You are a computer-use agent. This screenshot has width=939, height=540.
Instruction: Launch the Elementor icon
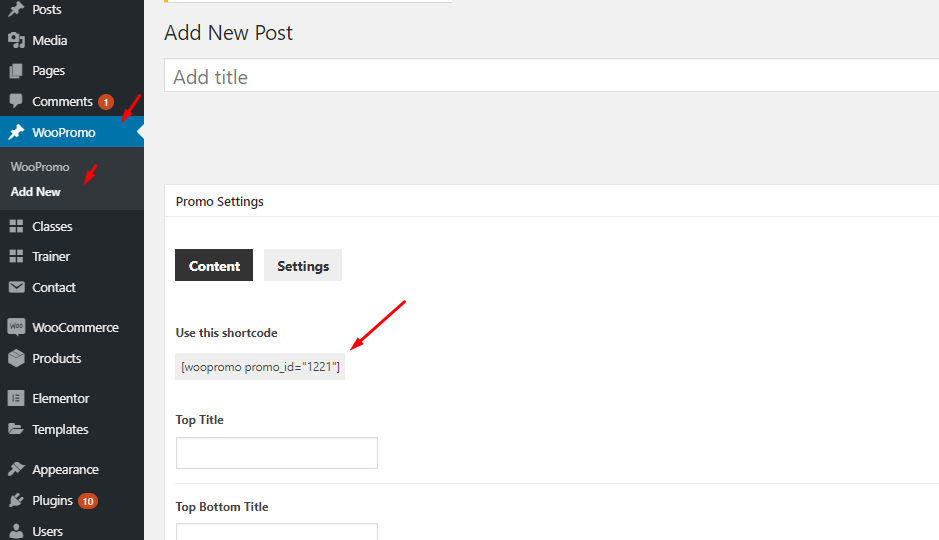click(16, 398)
